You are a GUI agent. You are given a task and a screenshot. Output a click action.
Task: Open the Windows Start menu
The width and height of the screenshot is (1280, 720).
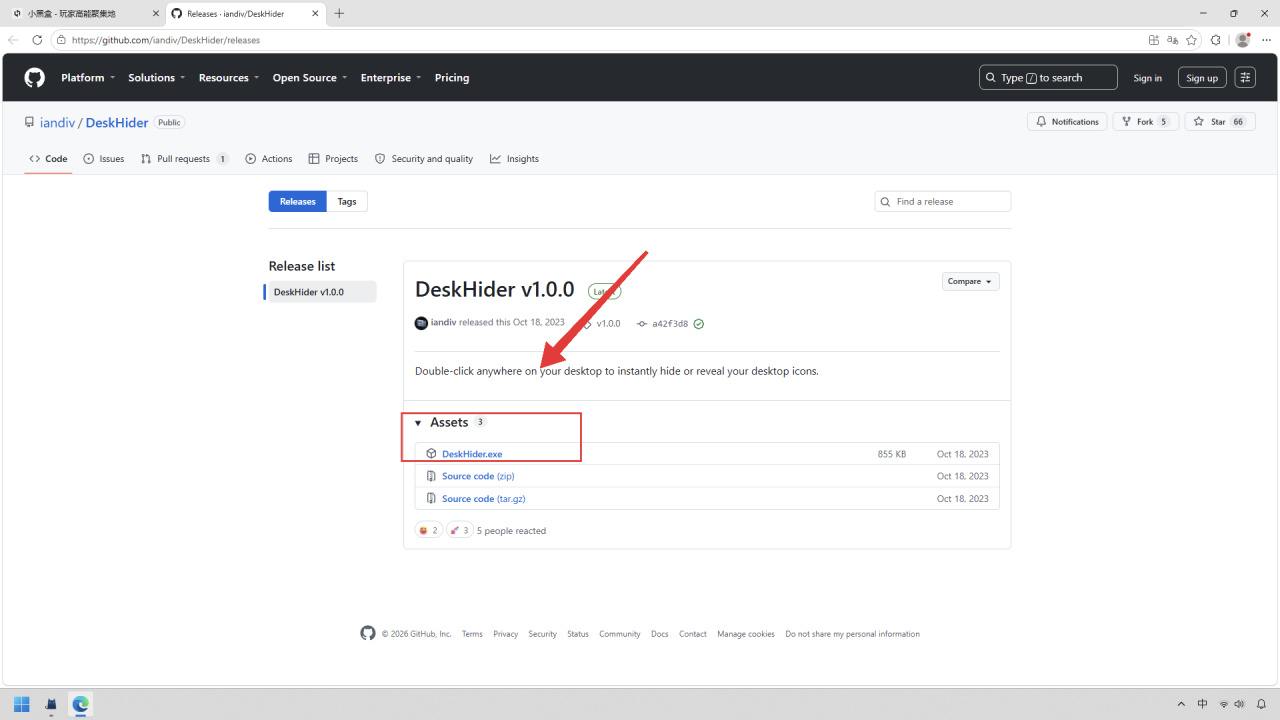(x=22, y=704)
